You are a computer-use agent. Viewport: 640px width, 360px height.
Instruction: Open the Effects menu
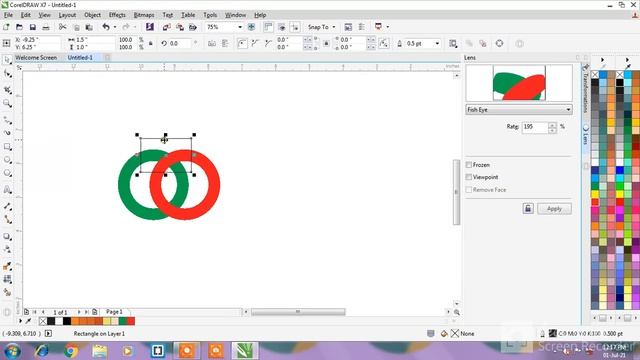[117, 15]
